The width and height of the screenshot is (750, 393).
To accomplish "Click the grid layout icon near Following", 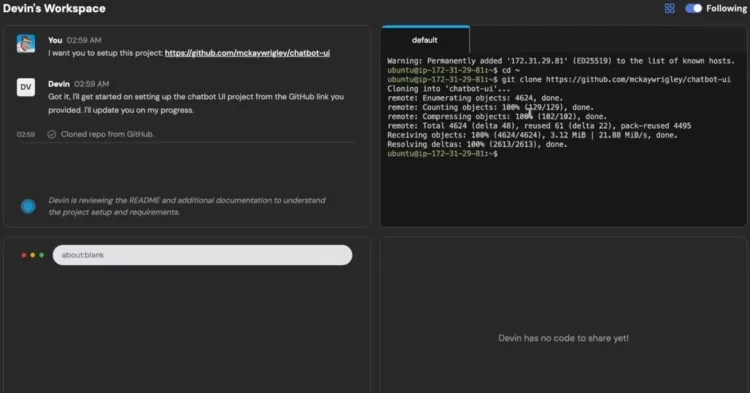I will point(670,9).
